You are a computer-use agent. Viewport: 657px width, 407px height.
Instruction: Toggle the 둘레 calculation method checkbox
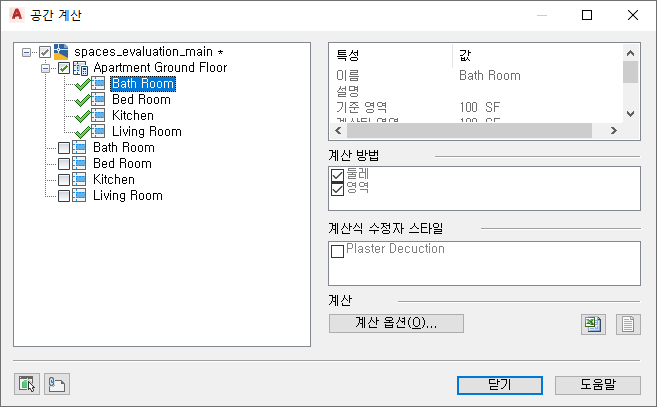[x=337, y=174]
